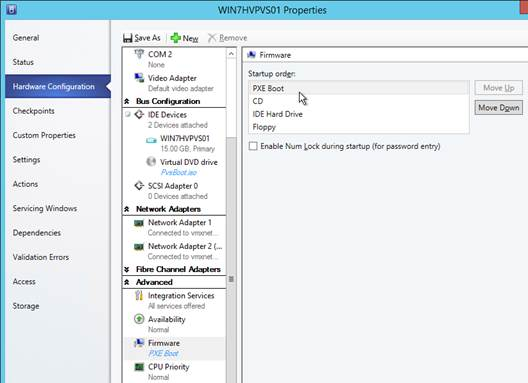Screen dimensions: 528x383
Task: Click the window icon in title bar
Action: pyautogui.click(x=11, y=9)
